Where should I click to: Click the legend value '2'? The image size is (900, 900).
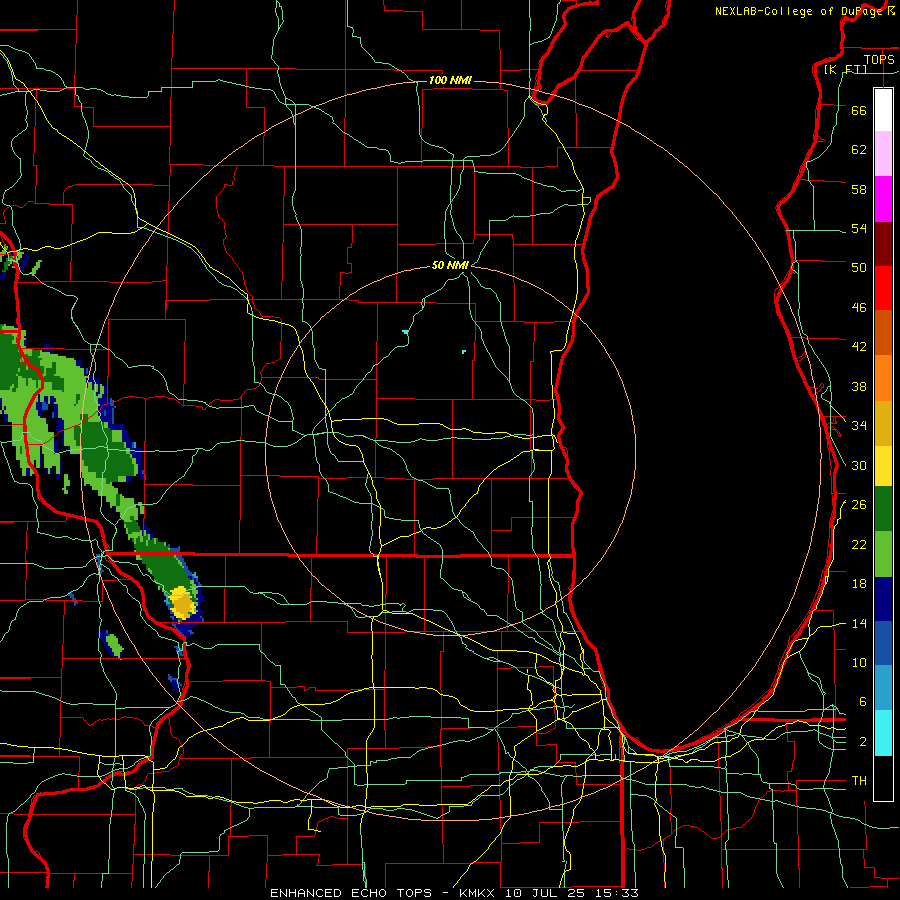click(x=863, y=742)
